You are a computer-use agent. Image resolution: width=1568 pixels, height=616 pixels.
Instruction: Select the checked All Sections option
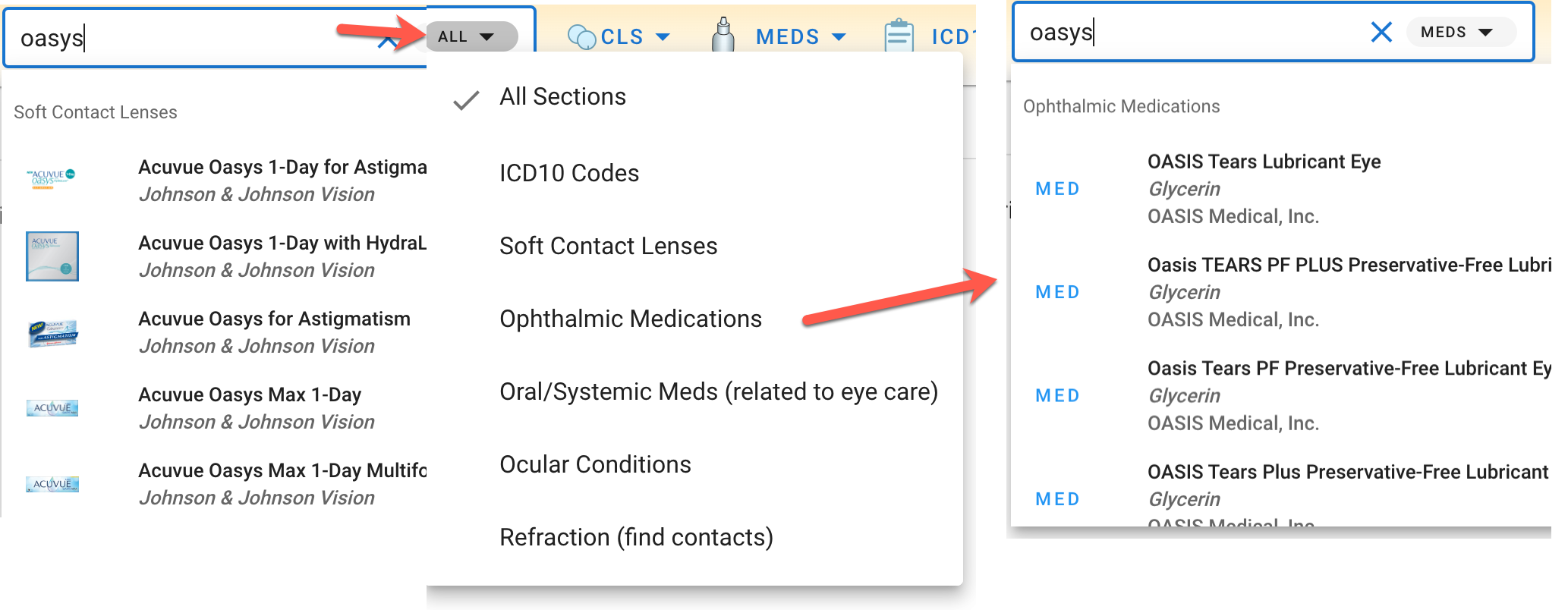[x=562, y=97]
